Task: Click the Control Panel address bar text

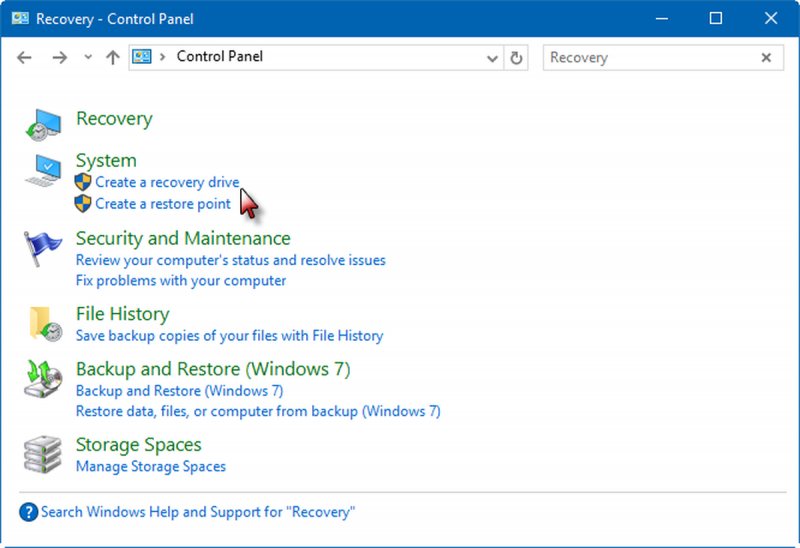Action: (220, 56)
